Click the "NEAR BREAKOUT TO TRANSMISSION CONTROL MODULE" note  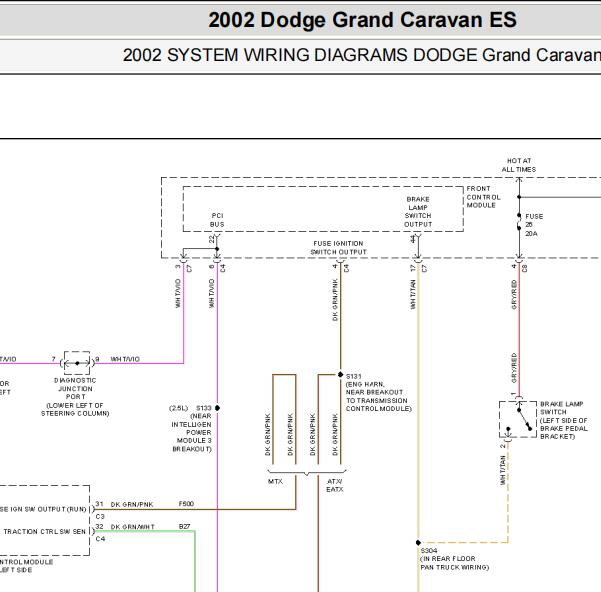click(x=378, y=400)
